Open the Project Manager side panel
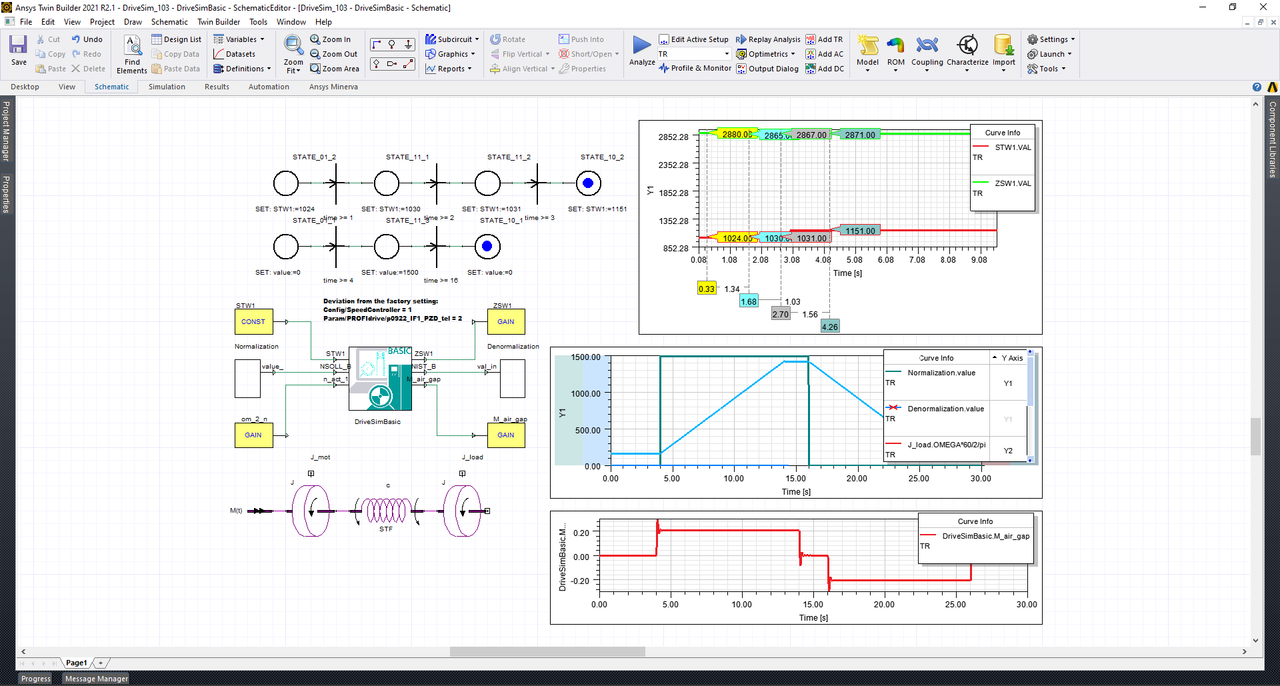 [x=6, y=133]
